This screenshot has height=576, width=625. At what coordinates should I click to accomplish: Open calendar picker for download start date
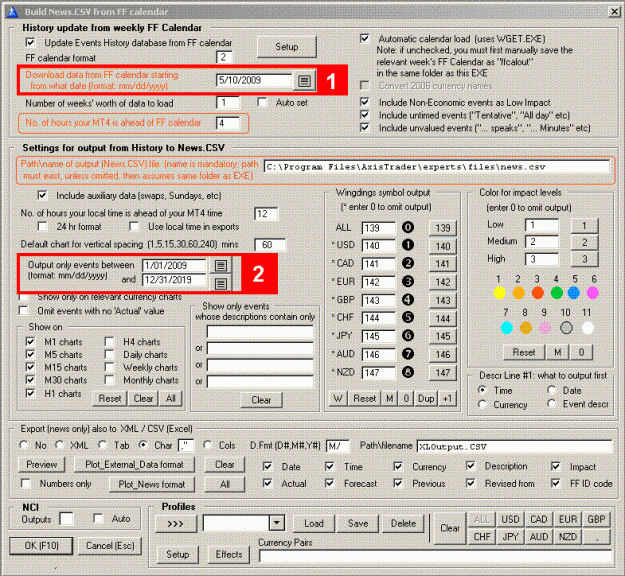point(304,81)
